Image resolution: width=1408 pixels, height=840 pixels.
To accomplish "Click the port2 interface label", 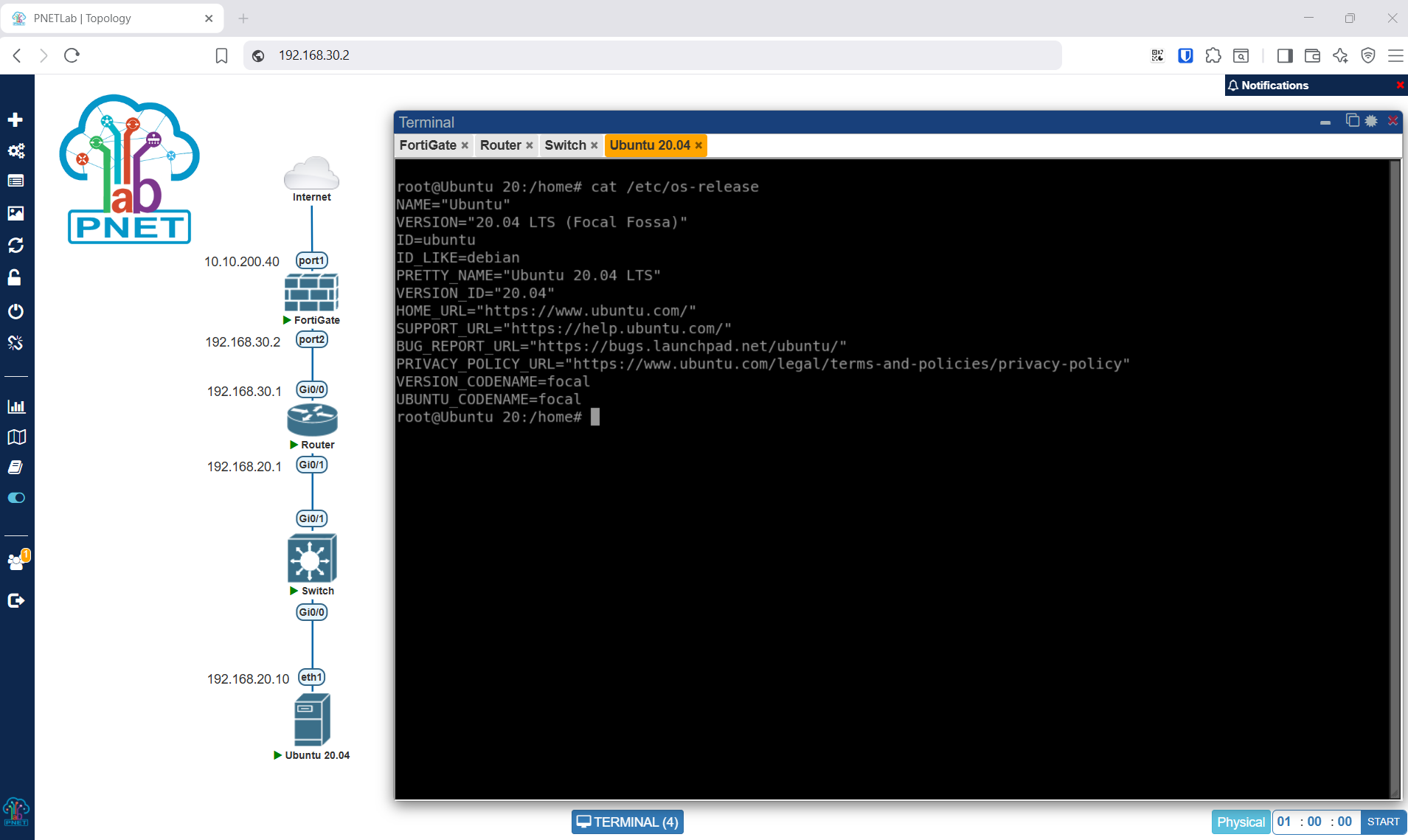I will [311, 339].
